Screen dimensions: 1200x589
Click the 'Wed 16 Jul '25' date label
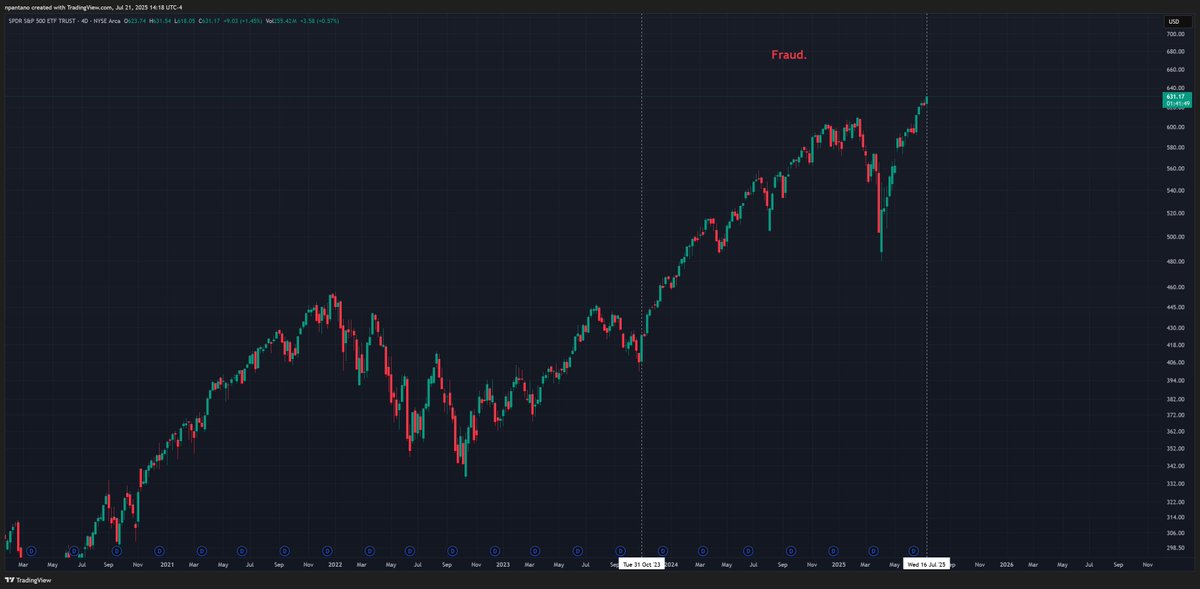(926, 564)
